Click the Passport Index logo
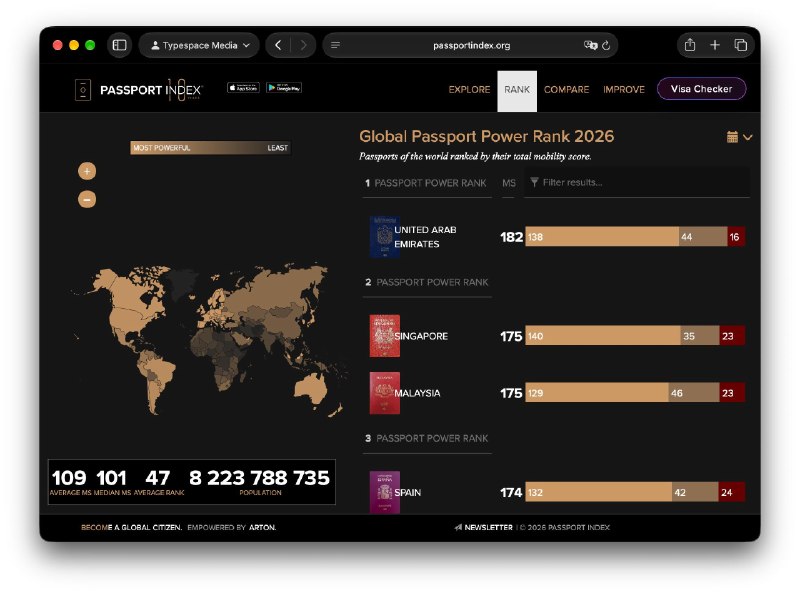800x594 pixels. (x=139, y=90)
